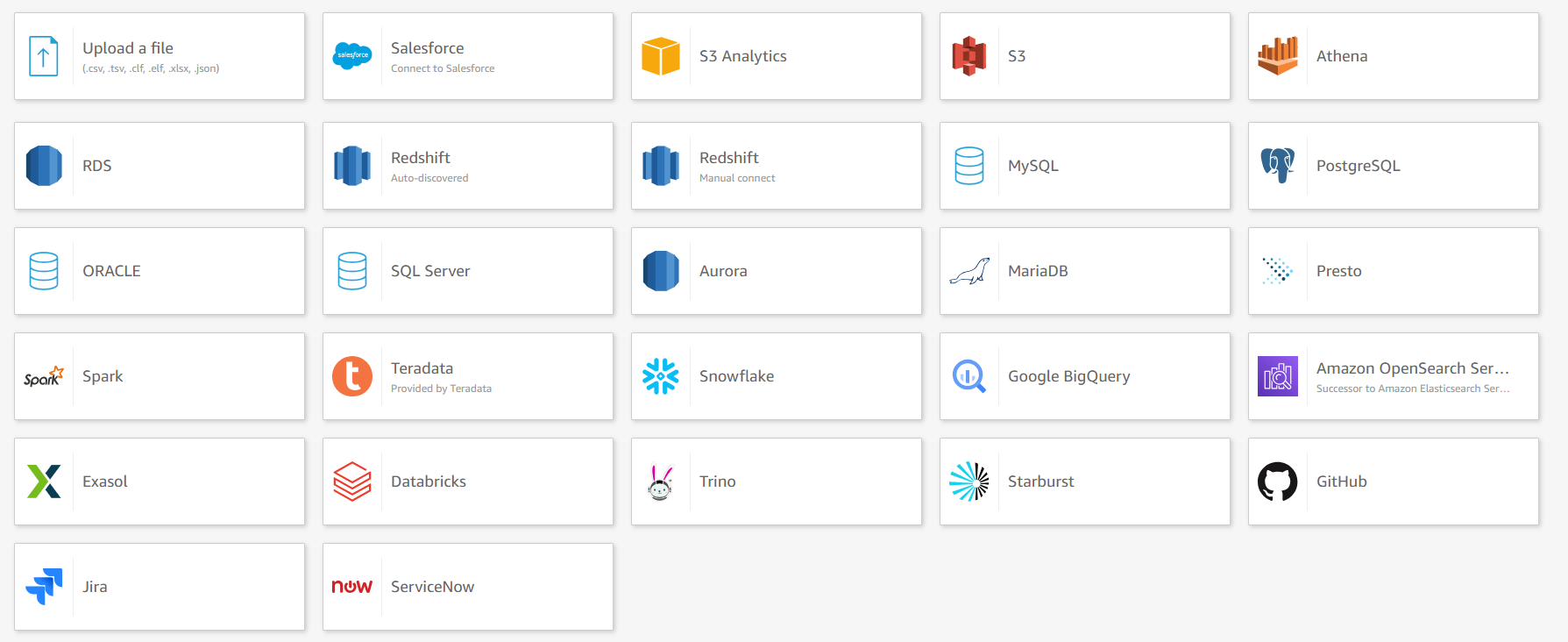1568x642 pixels.
Task: Select the Snowflake snowflake logo
Action: pos(661,376)
